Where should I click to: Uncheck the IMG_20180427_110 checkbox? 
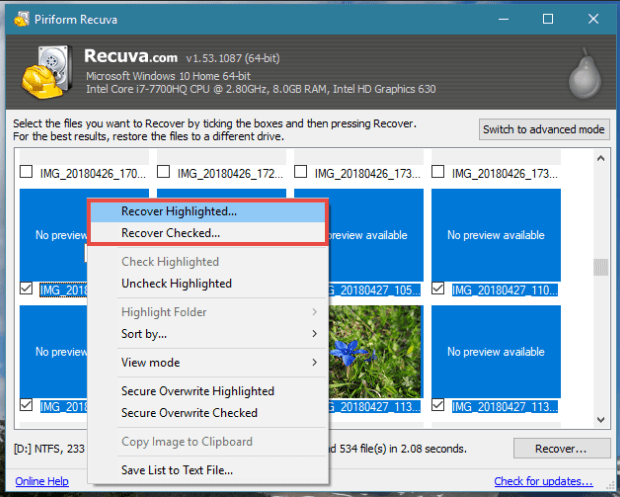(x=439, y=290)
